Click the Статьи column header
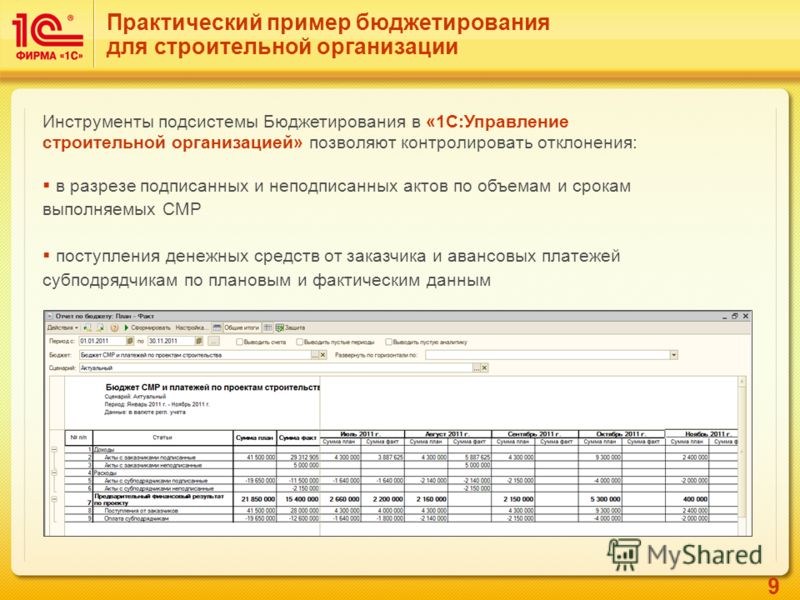Image resolution: width=800 pixels, height=600 pixels. click(x=163, y=438)
